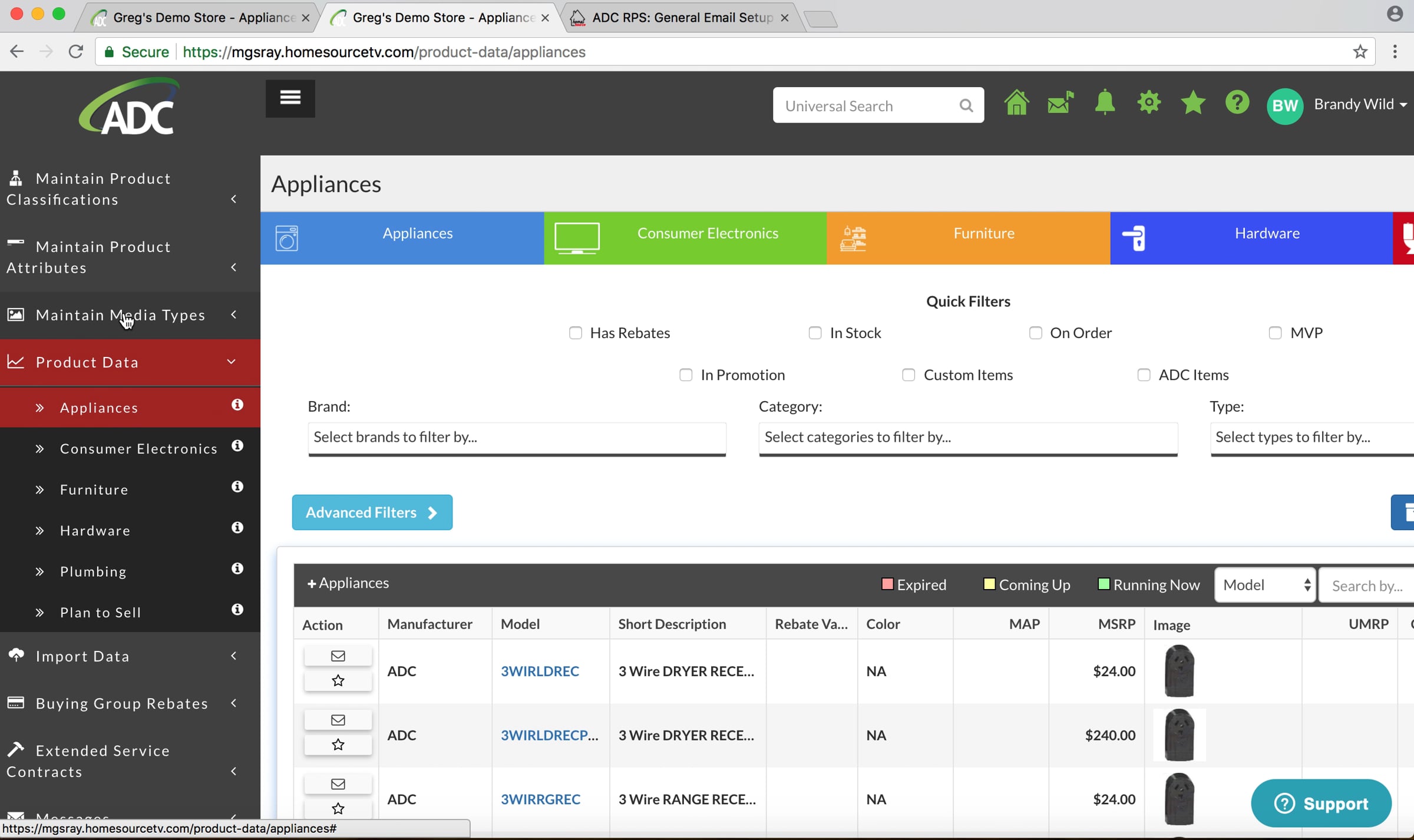Open the notifications bell icon
This screenshot has height=840, width=1414.
pyautogui.click(x=1105, y=104)
